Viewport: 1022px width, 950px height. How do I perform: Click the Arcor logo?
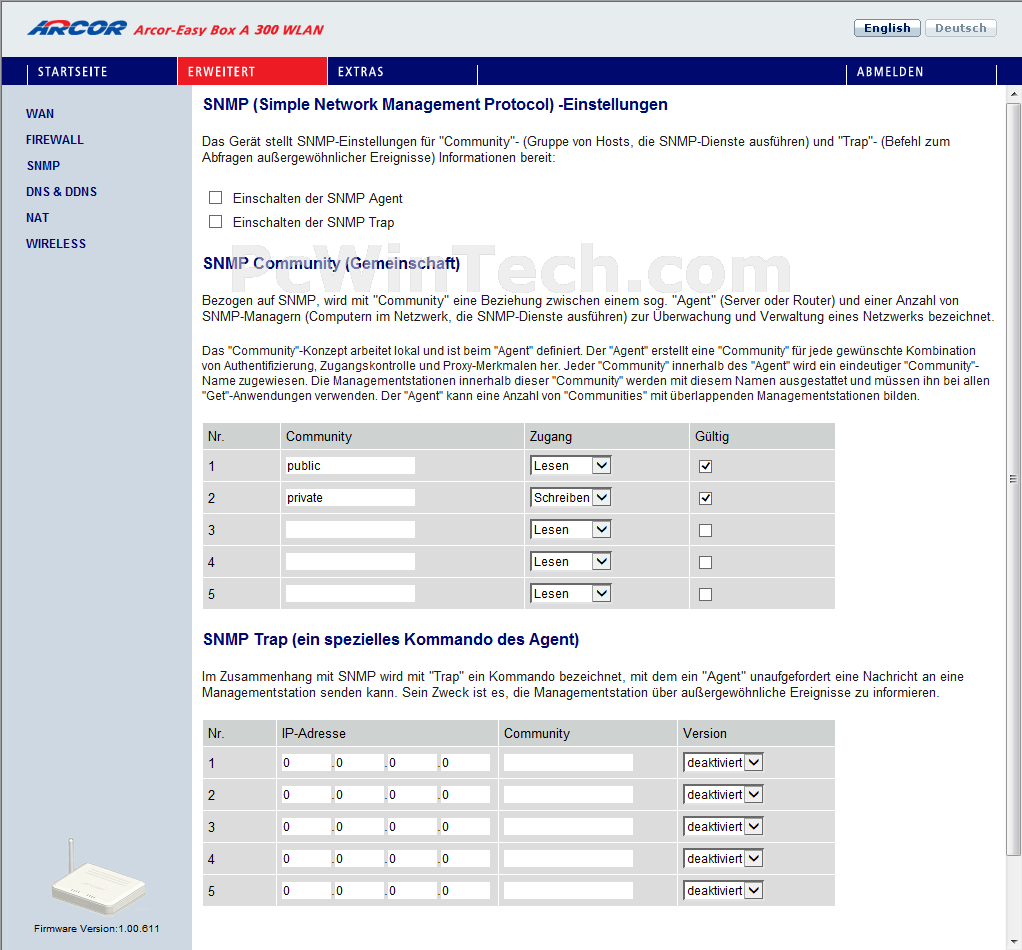click(77, 29)
